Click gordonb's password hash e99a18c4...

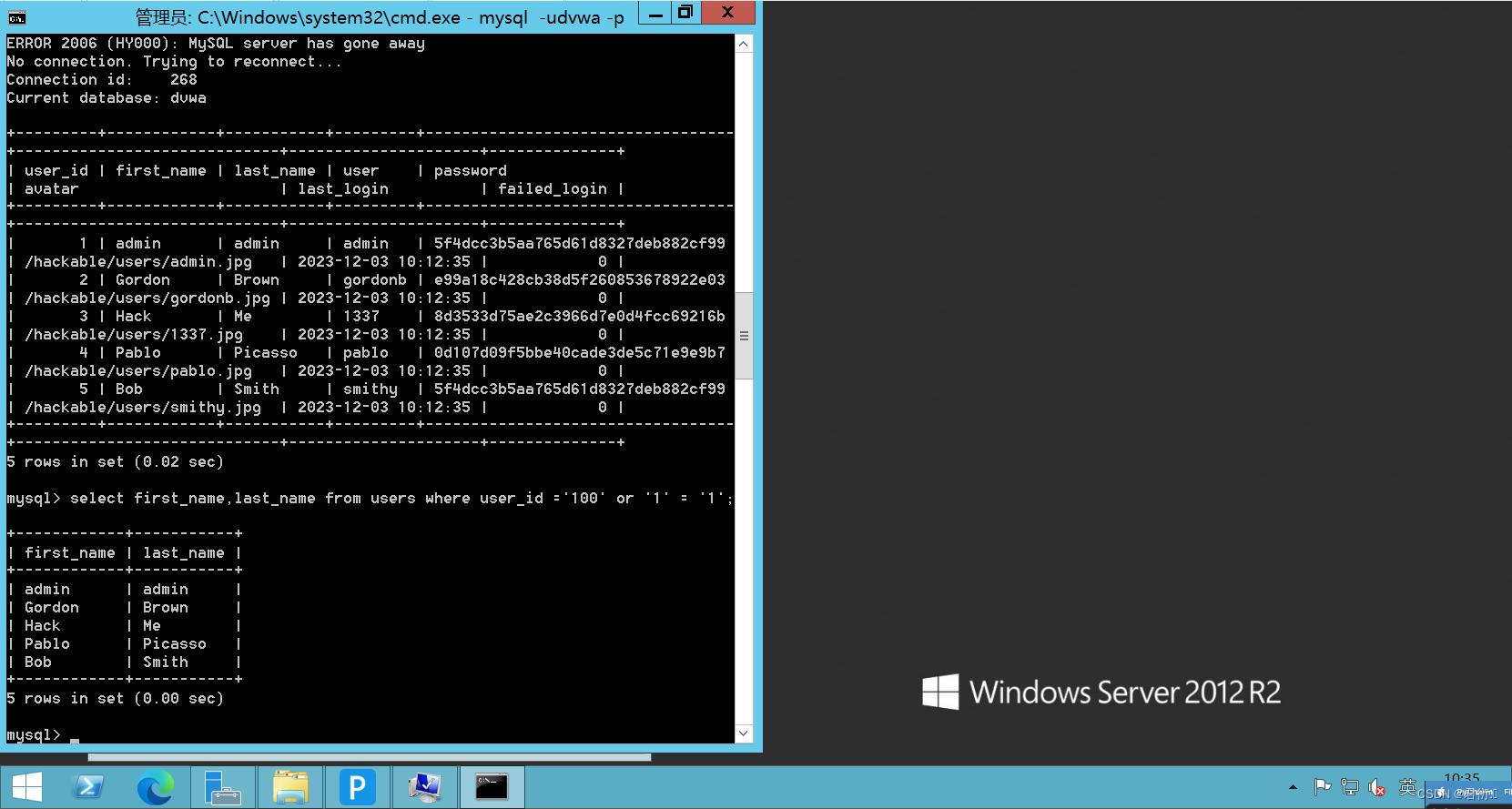[x=580, y=280]
